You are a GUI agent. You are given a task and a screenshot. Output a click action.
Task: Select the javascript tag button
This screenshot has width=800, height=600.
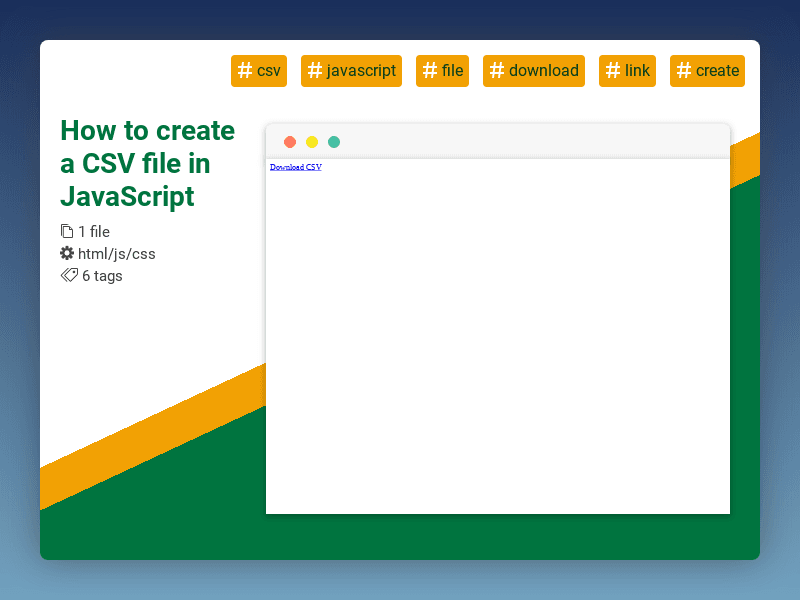[x=351, y=71]
